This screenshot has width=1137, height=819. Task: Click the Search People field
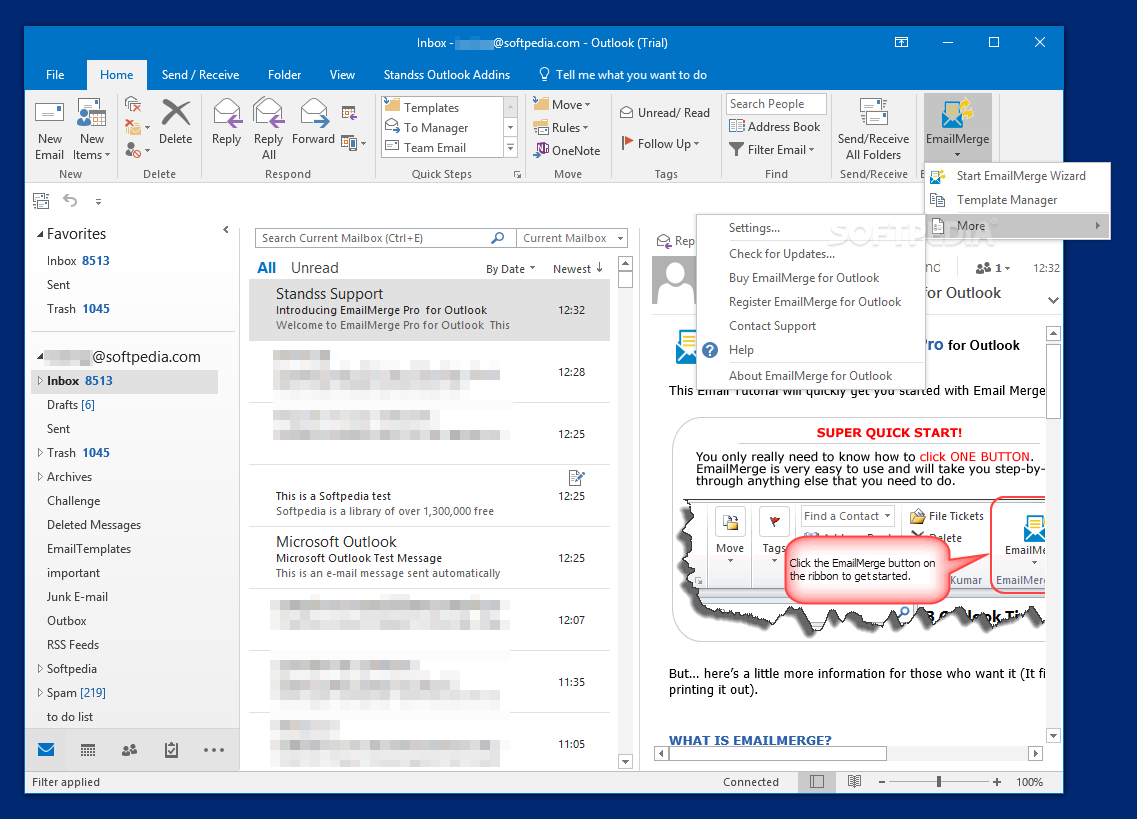pyautogui.click(x=776, y=104)
